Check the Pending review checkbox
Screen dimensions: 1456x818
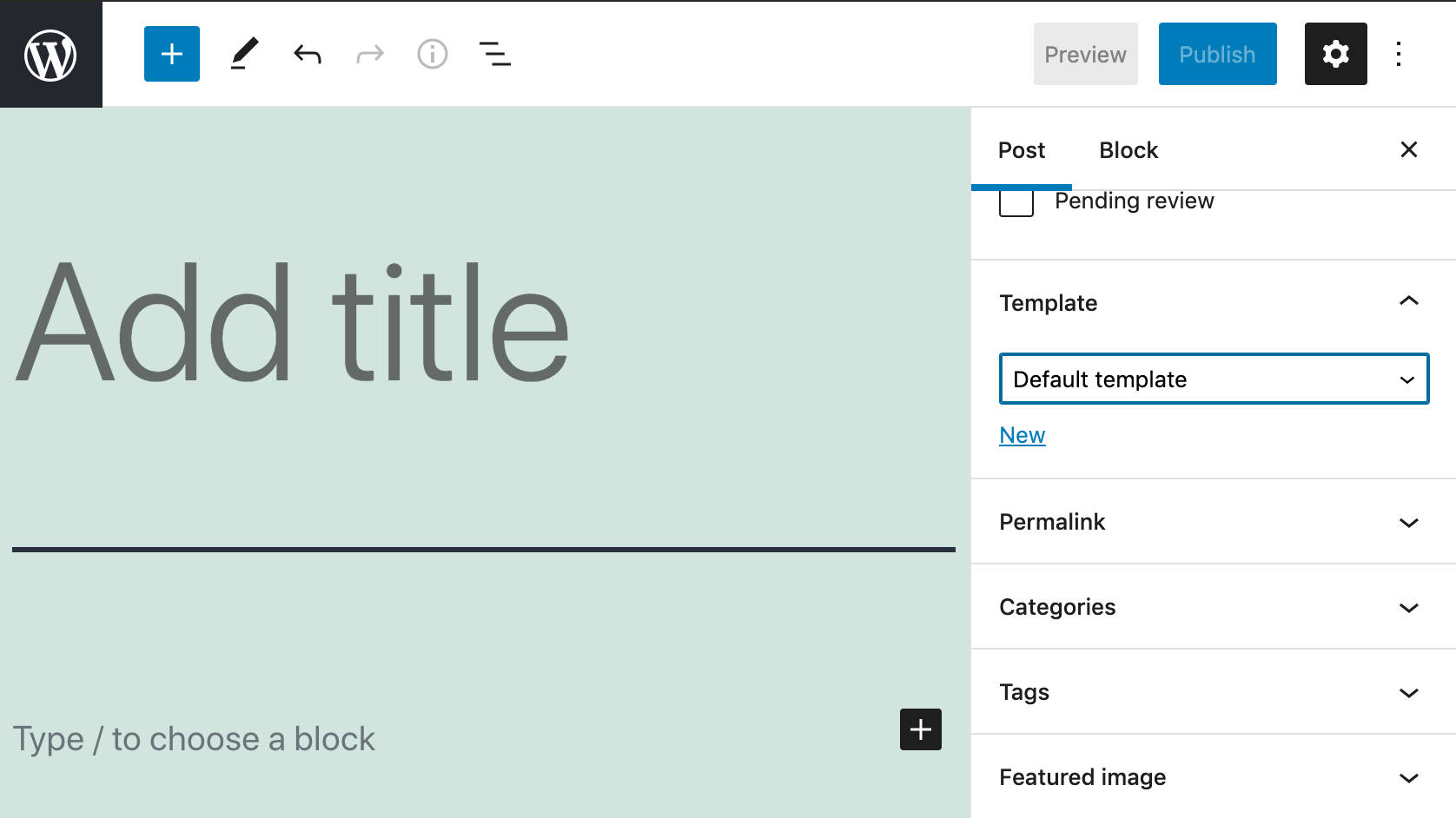click(1016, 201)
